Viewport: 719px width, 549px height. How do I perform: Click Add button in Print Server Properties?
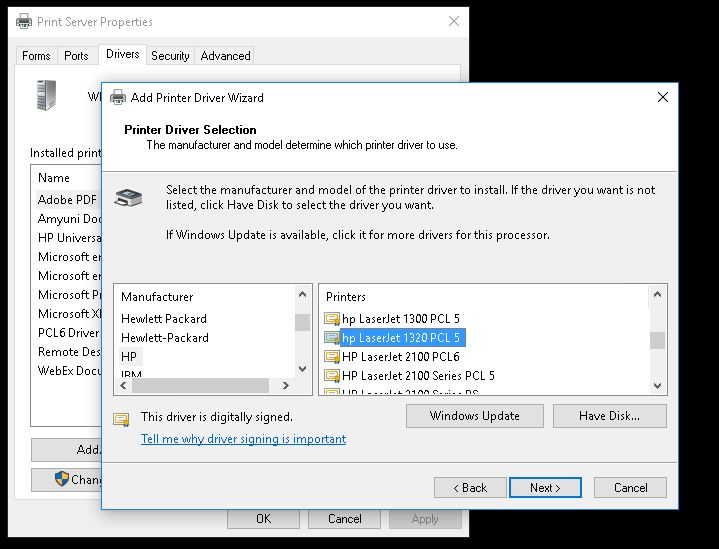(x=66, y=449)
